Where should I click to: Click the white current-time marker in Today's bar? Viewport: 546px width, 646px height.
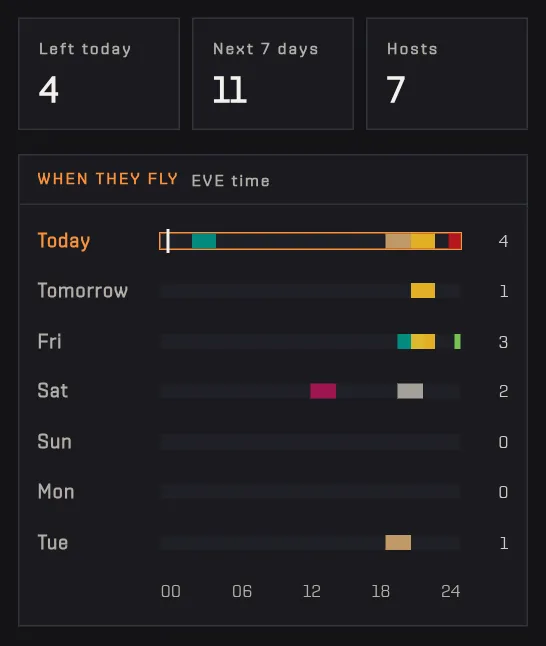(x=168, y=241)
